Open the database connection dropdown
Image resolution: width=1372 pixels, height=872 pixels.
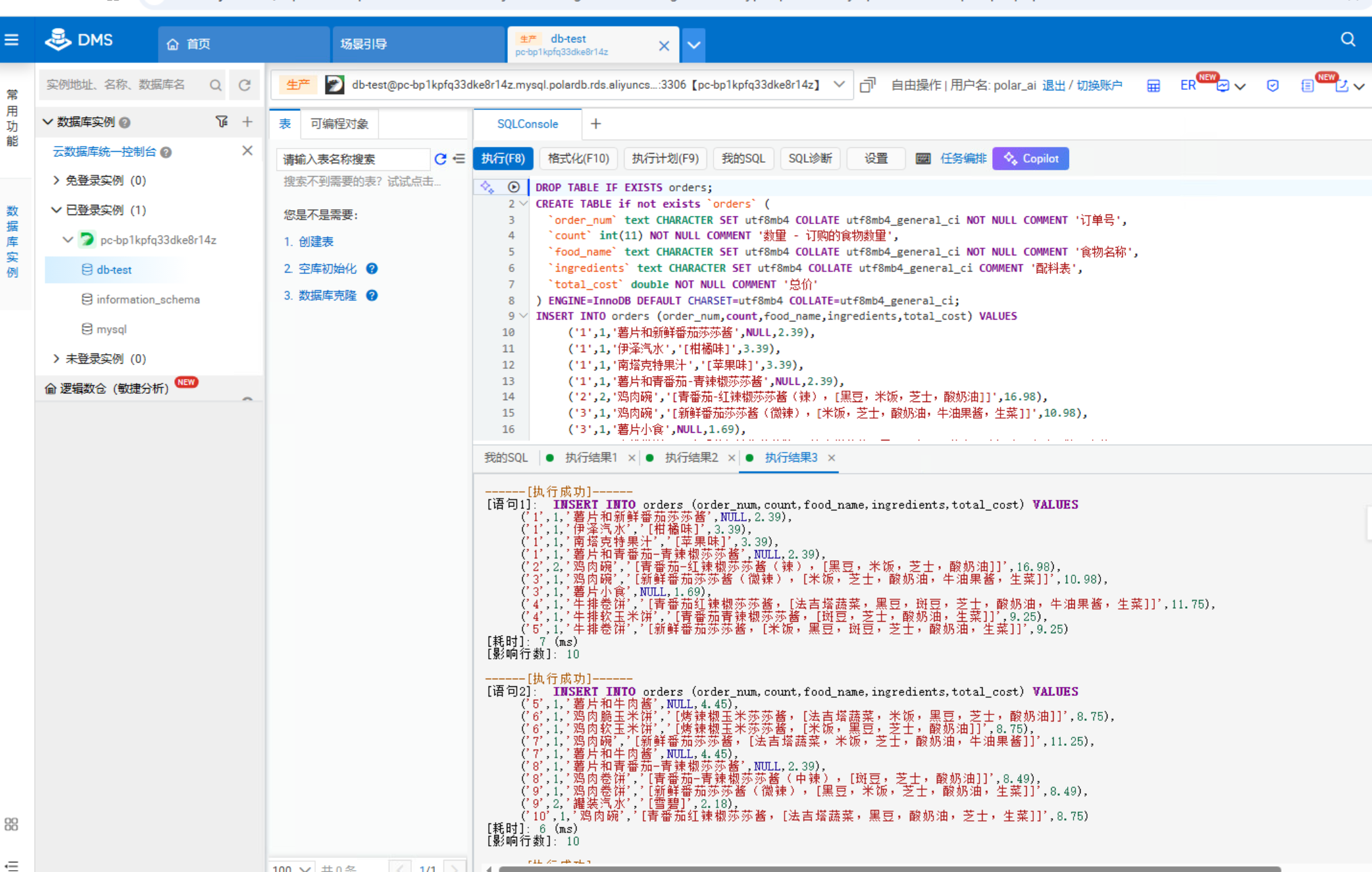(838, 85)
